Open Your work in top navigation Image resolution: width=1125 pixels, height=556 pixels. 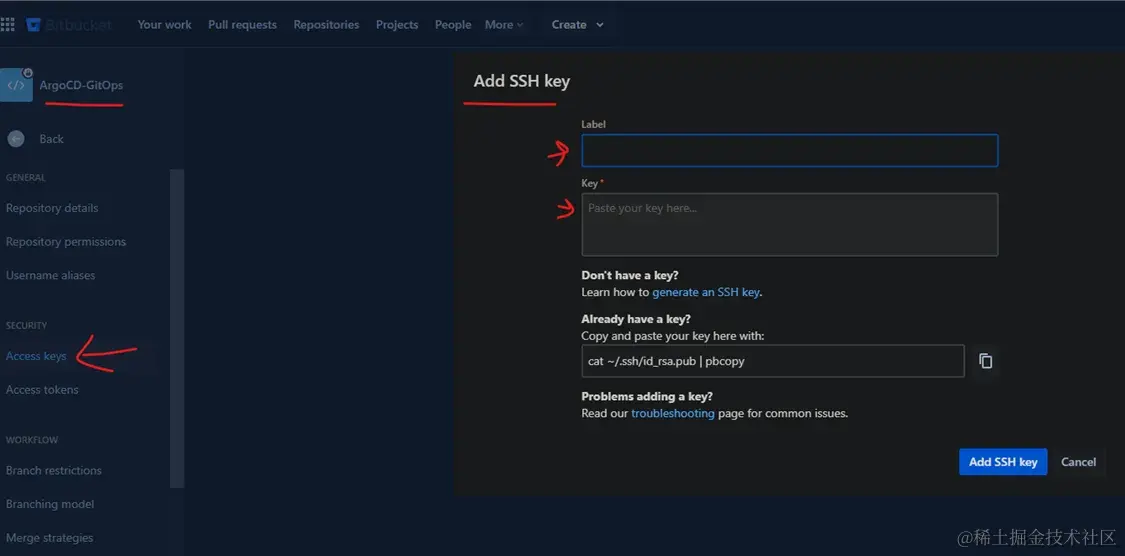[164, 24]
